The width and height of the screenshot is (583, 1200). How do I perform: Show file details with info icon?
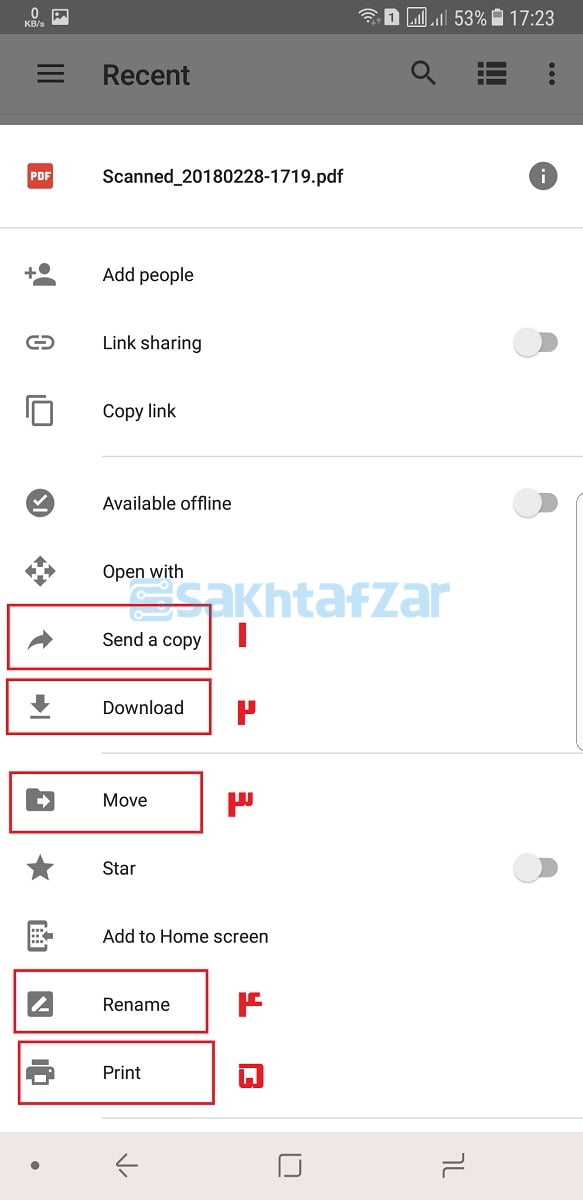point(543,177)
